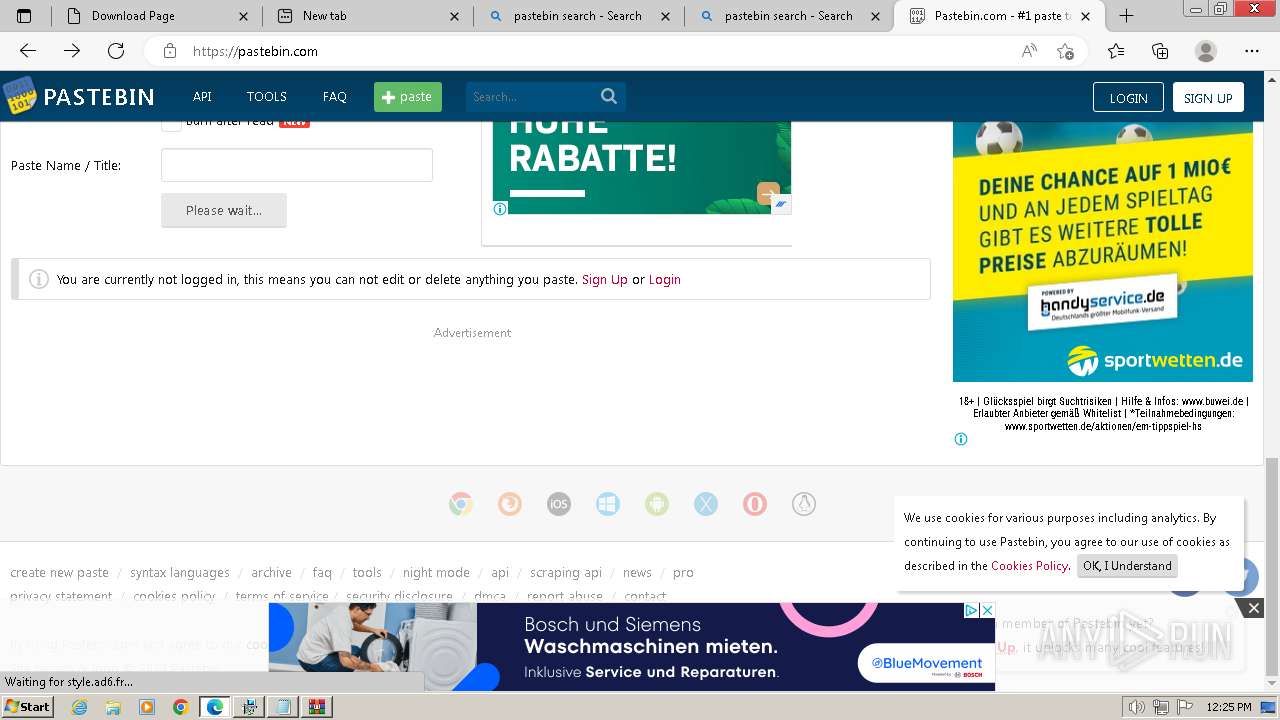Open the Windows Start button
This screenshot has height=720, width=1280.
coord(27,707)
